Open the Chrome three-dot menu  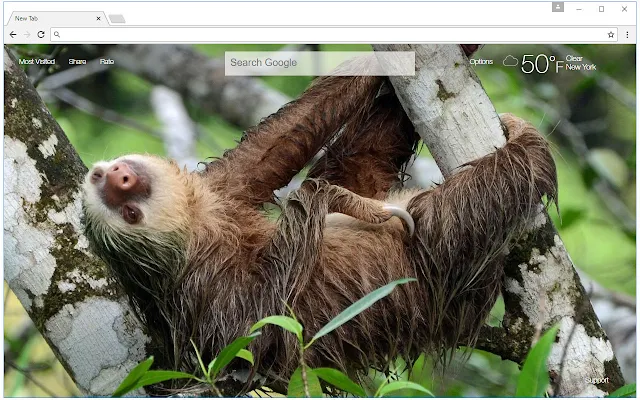tap(627, 35)
